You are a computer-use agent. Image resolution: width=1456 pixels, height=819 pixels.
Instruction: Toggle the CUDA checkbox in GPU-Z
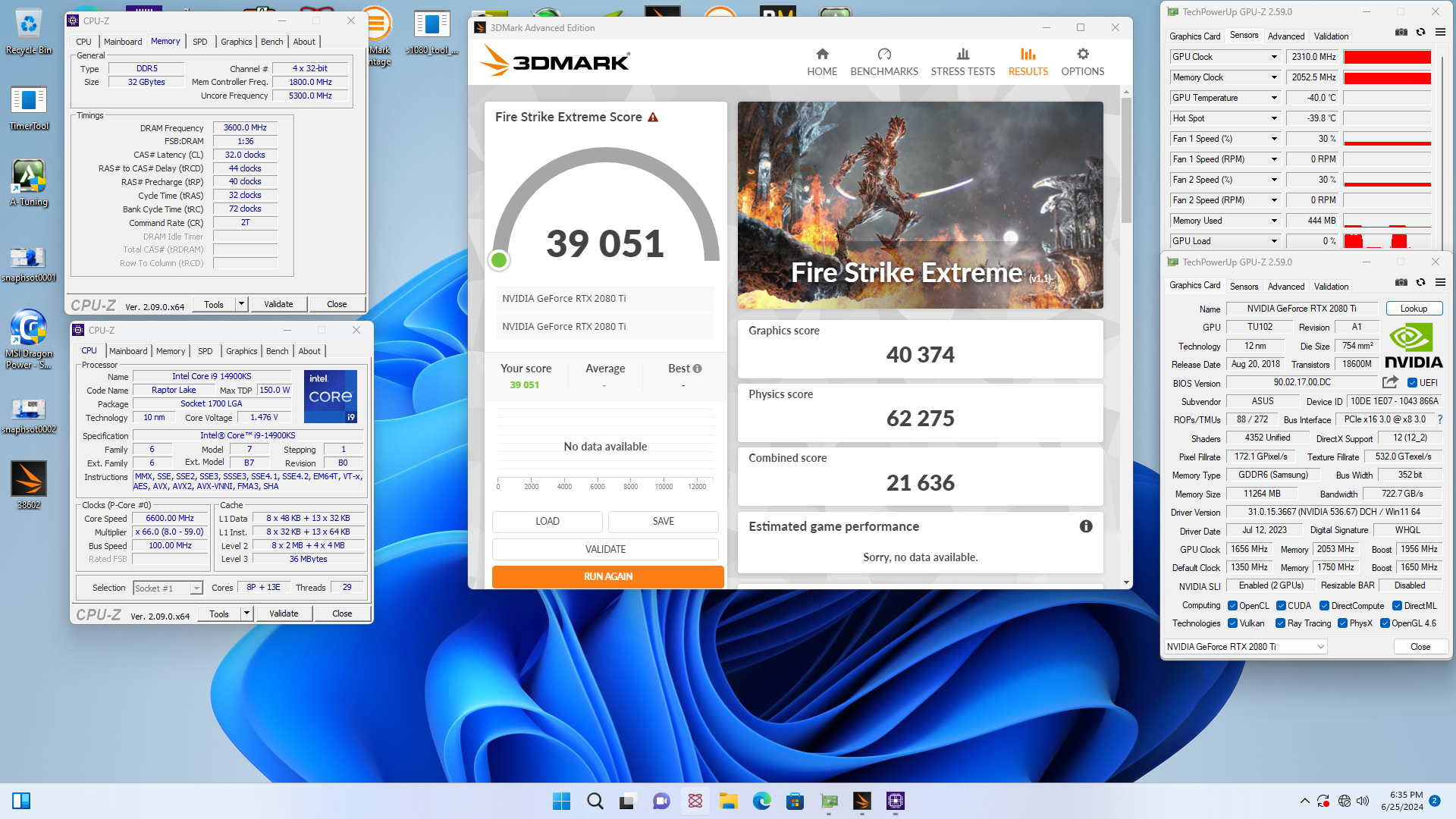1281,606
